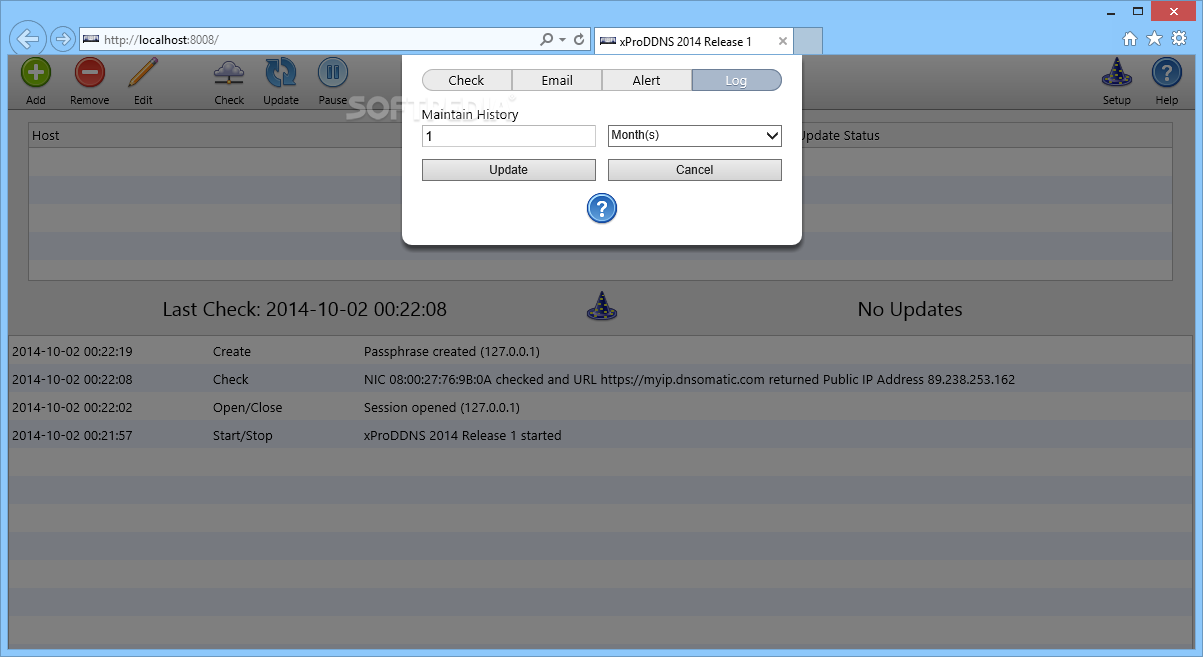Click the wizard hat beside Last Check
Screen dimensions: 1203x657
(601, 306)
